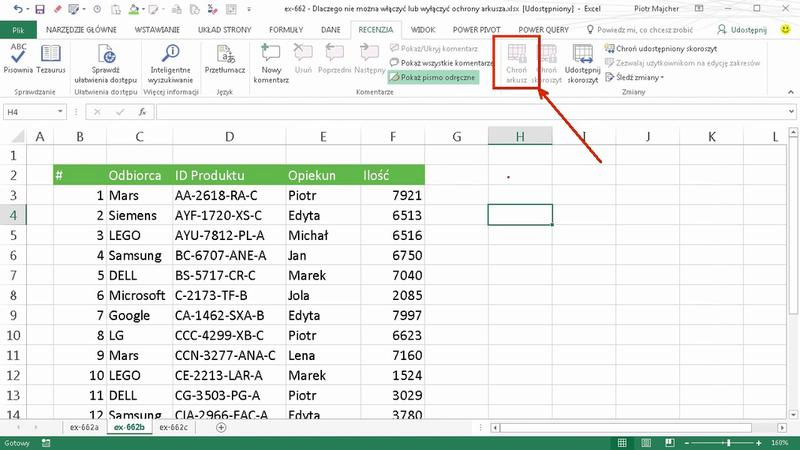Switch to Normal view in status bar

pos(622,443)
